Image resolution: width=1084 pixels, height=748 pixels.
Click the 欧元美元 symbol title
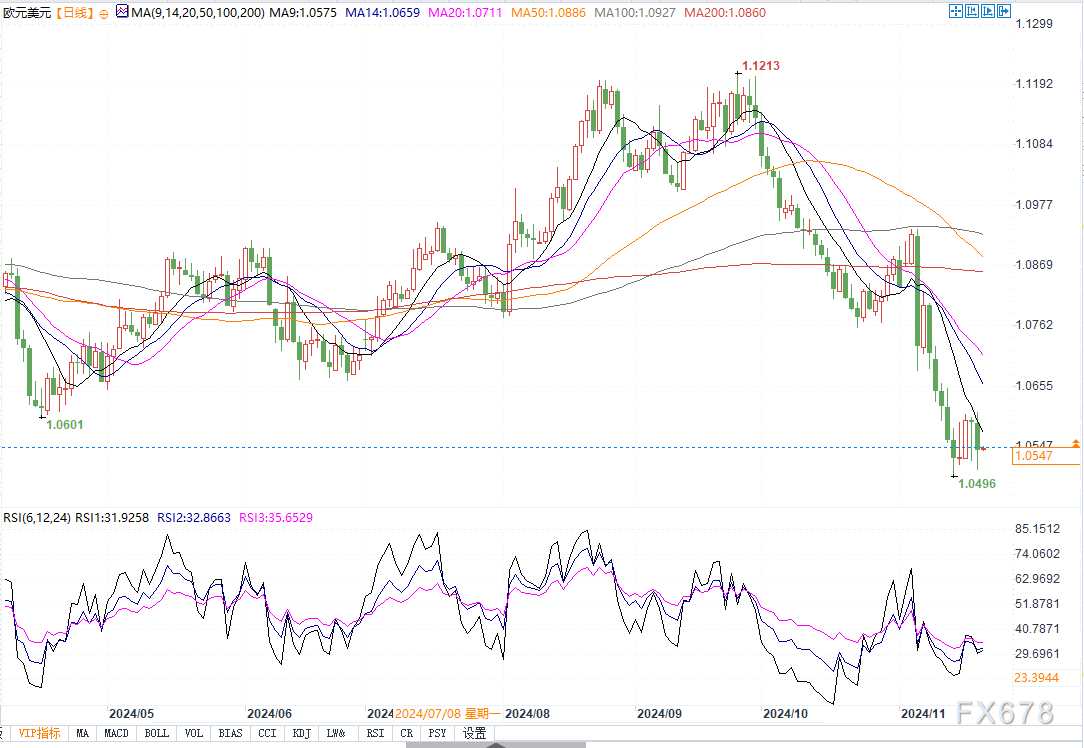click(x=27, y=12)
